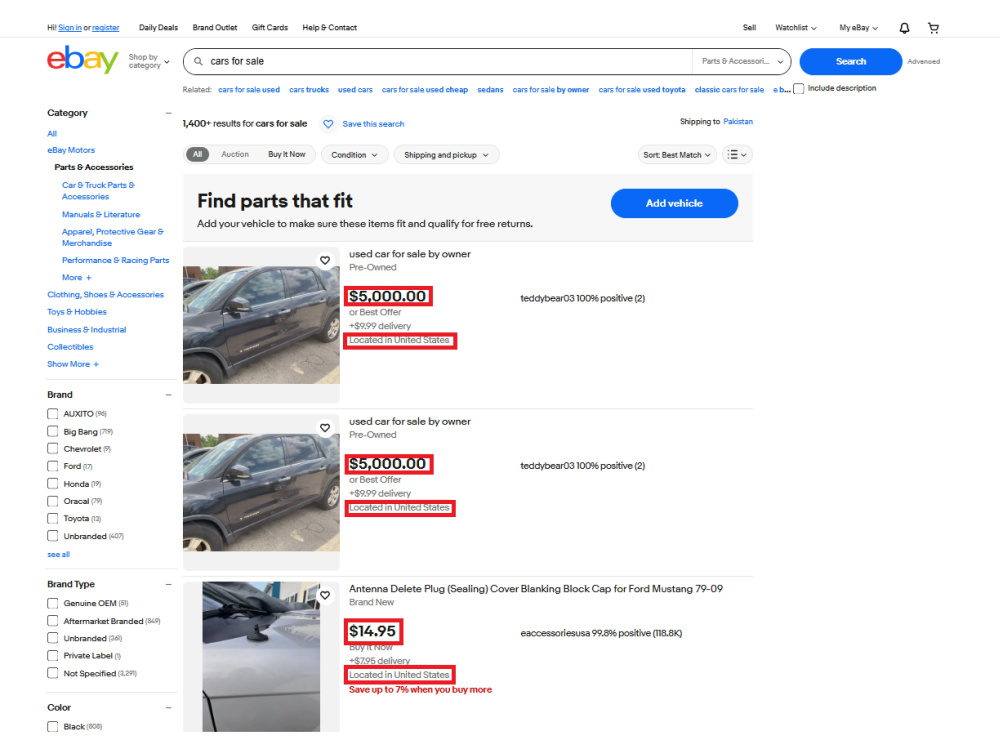Check Genuine OEM brand type
This screenshot has height=750, width=1000.
53,603
